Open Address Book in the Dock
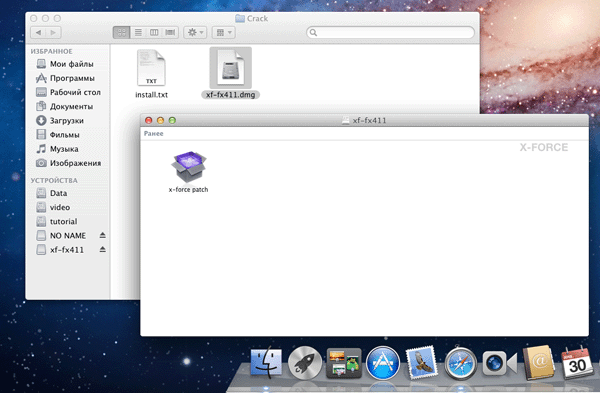This screenshot has height=393, width=600. click(539, 362)
